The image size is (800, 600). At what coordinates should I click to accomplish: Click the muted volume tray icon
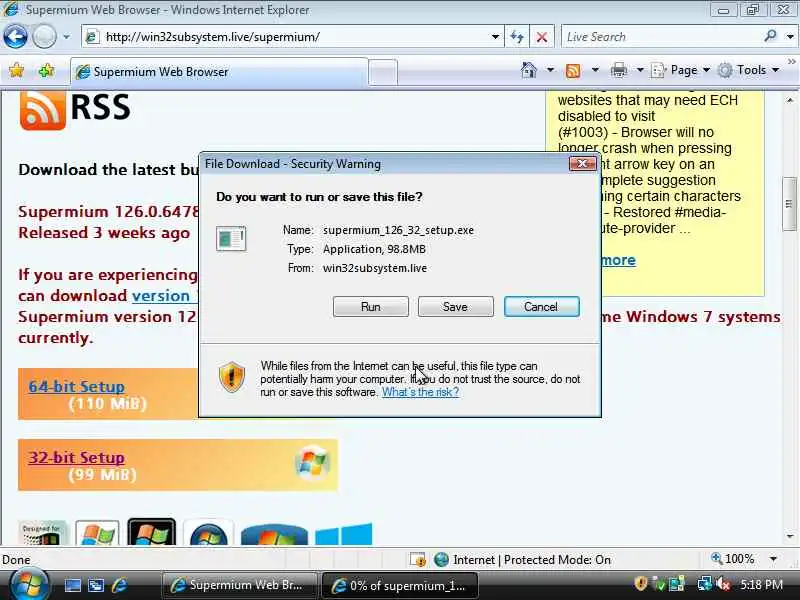tap(722, 584)
